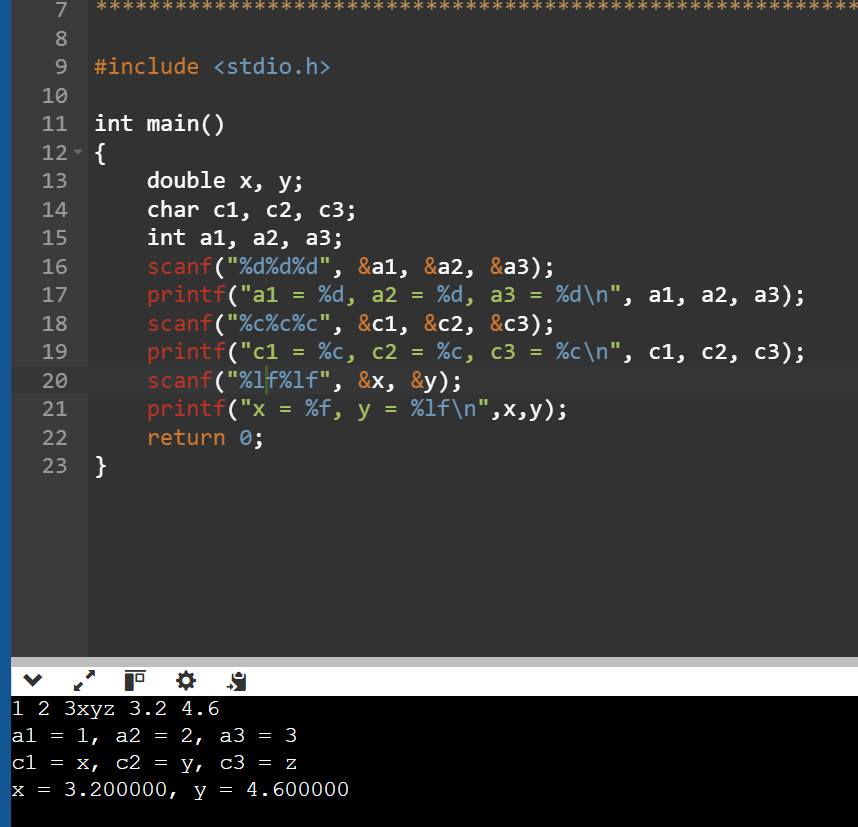
Task: Click the asterisk comment line 7
Action: coord(476,8)
